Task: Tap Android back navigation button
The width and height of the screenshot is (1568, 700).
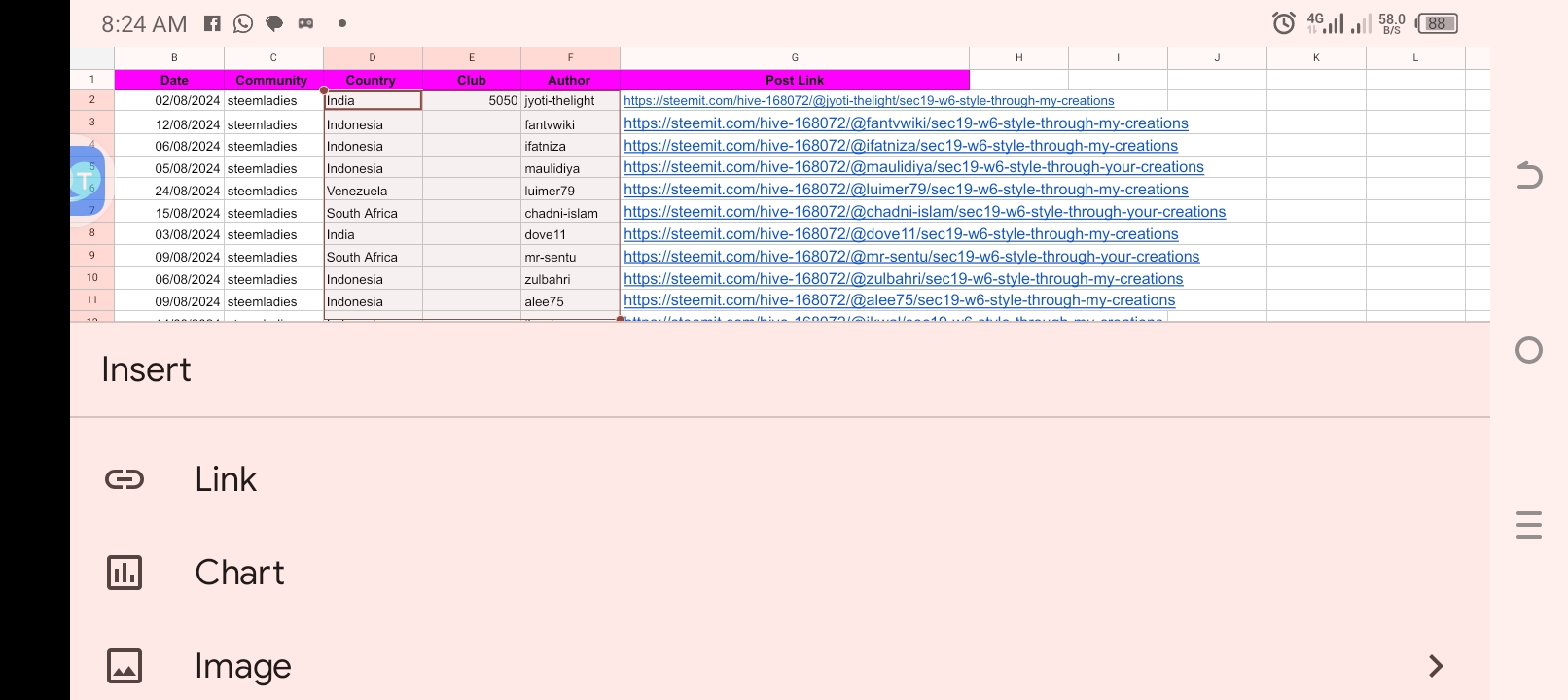Action: [1529, 175]
